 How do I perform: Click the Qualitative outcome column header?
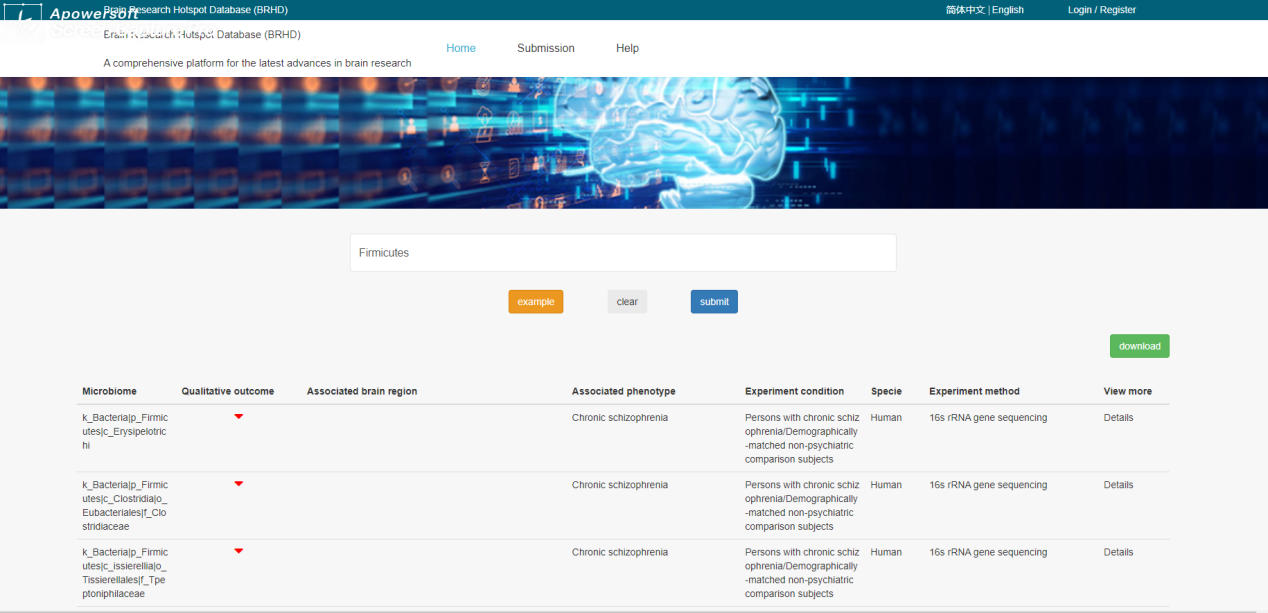pyautogui.click(x=228, y=391)
